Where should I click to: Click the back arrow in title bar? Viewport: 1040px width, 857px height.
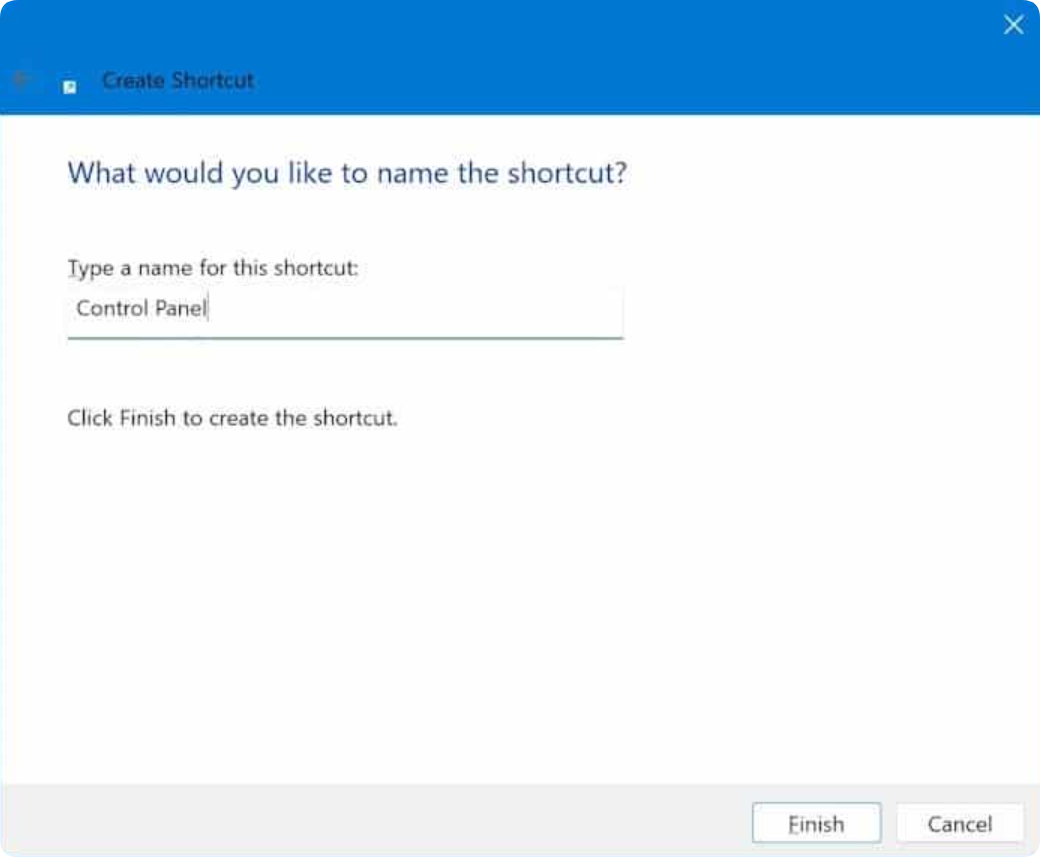click(22, 81)
